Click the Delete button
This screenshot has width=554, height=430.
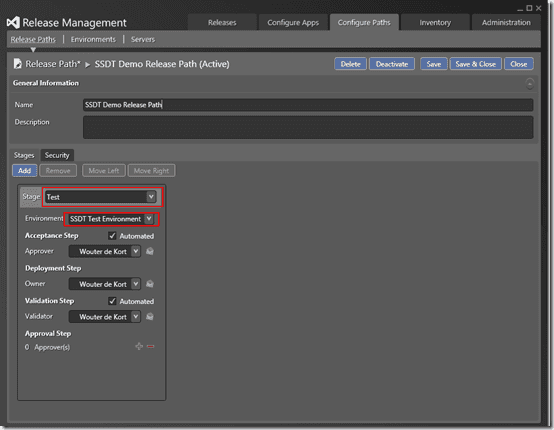pos(350,64)
